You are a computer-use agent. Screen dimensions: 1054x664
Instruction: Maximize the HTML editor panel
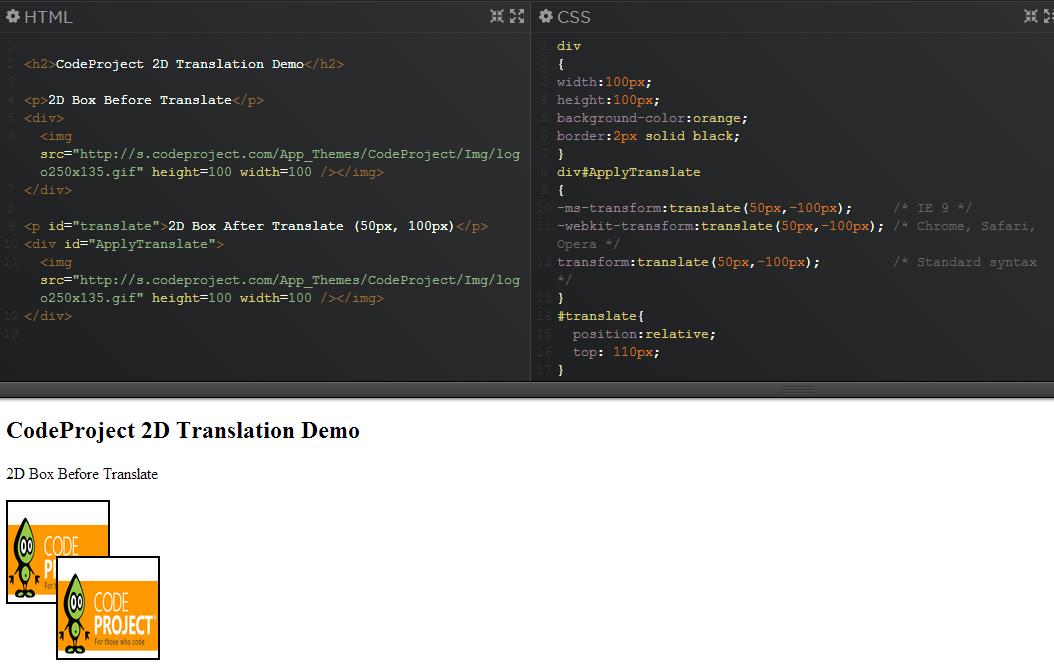click(x=517, y=16)
